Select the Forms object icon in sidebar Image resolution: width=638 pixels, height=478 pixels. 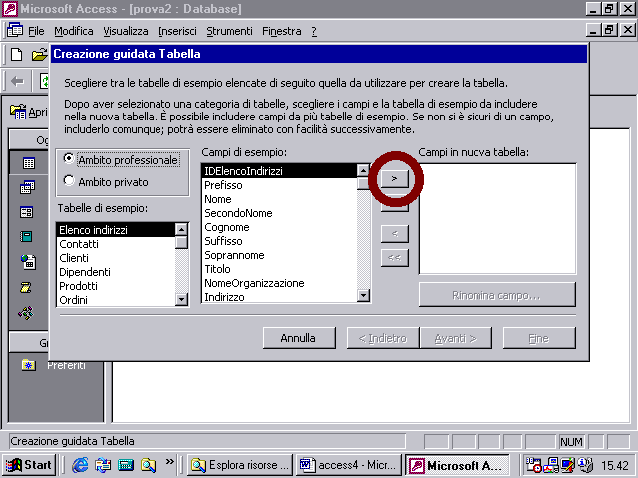(x=26, y=212)
